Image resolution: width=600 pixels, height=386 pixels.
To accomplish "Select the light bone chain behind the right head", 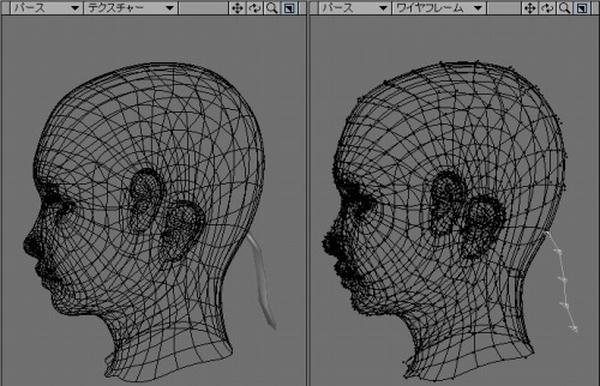I will click(x=562, y=282).
